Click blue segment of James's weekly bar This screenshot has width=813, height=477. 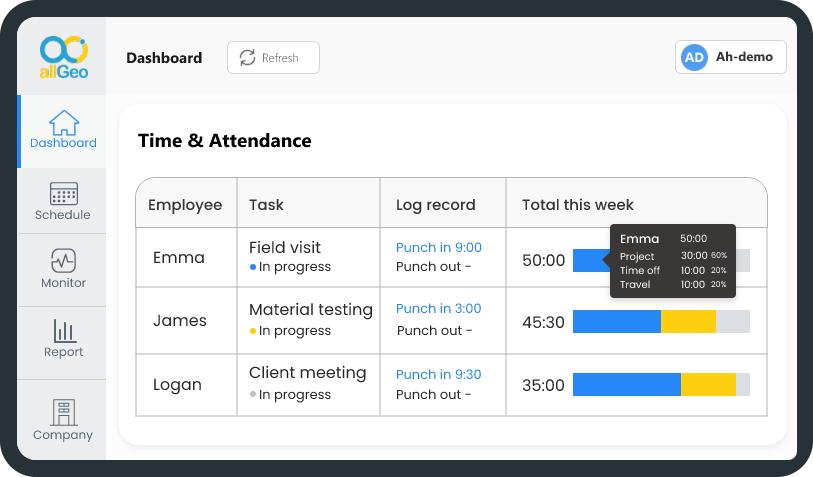616,321
